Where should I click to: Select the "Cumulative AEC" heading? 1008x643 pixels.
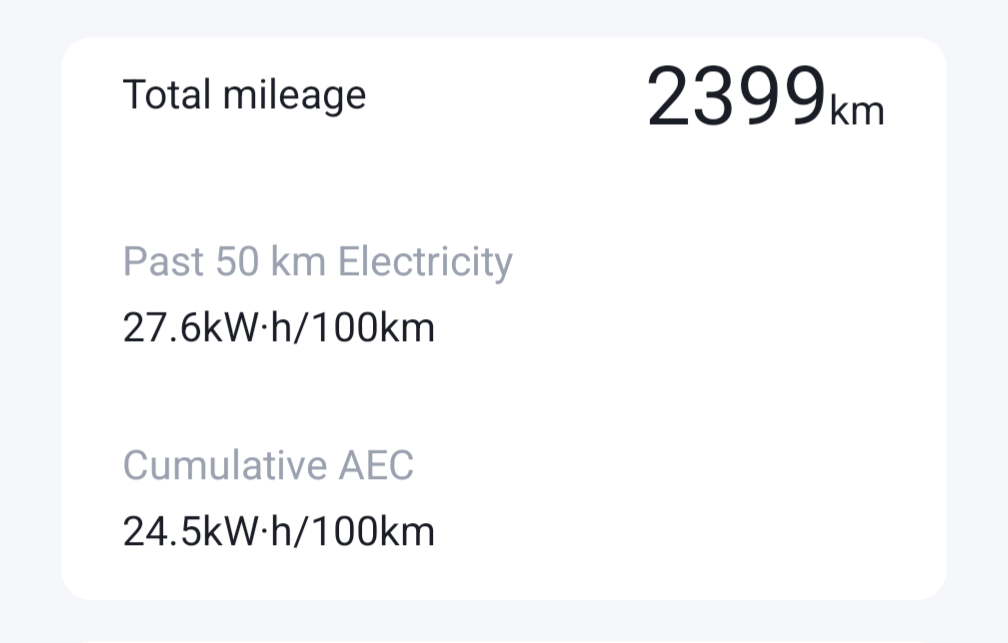point(268,465)
